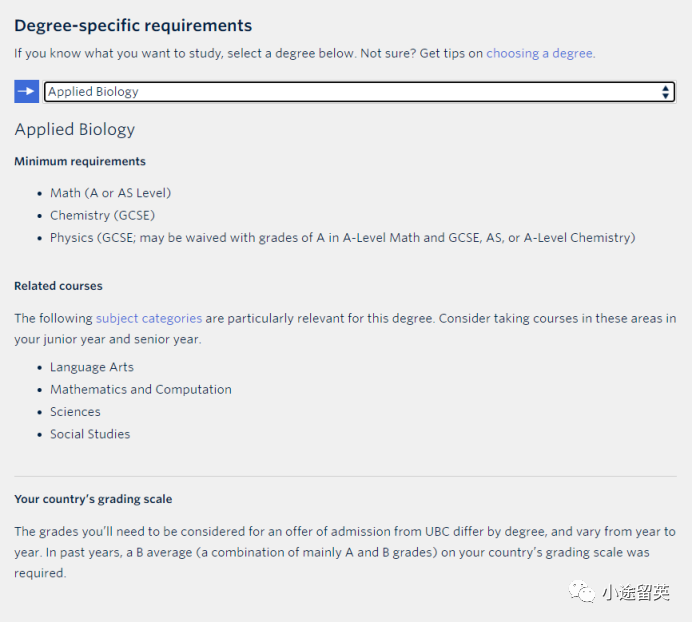Click the blue arrow icon beside degree selector
The width and height of the screenshot is (692, 623).
pyautogui.click(x=26, y=91)
